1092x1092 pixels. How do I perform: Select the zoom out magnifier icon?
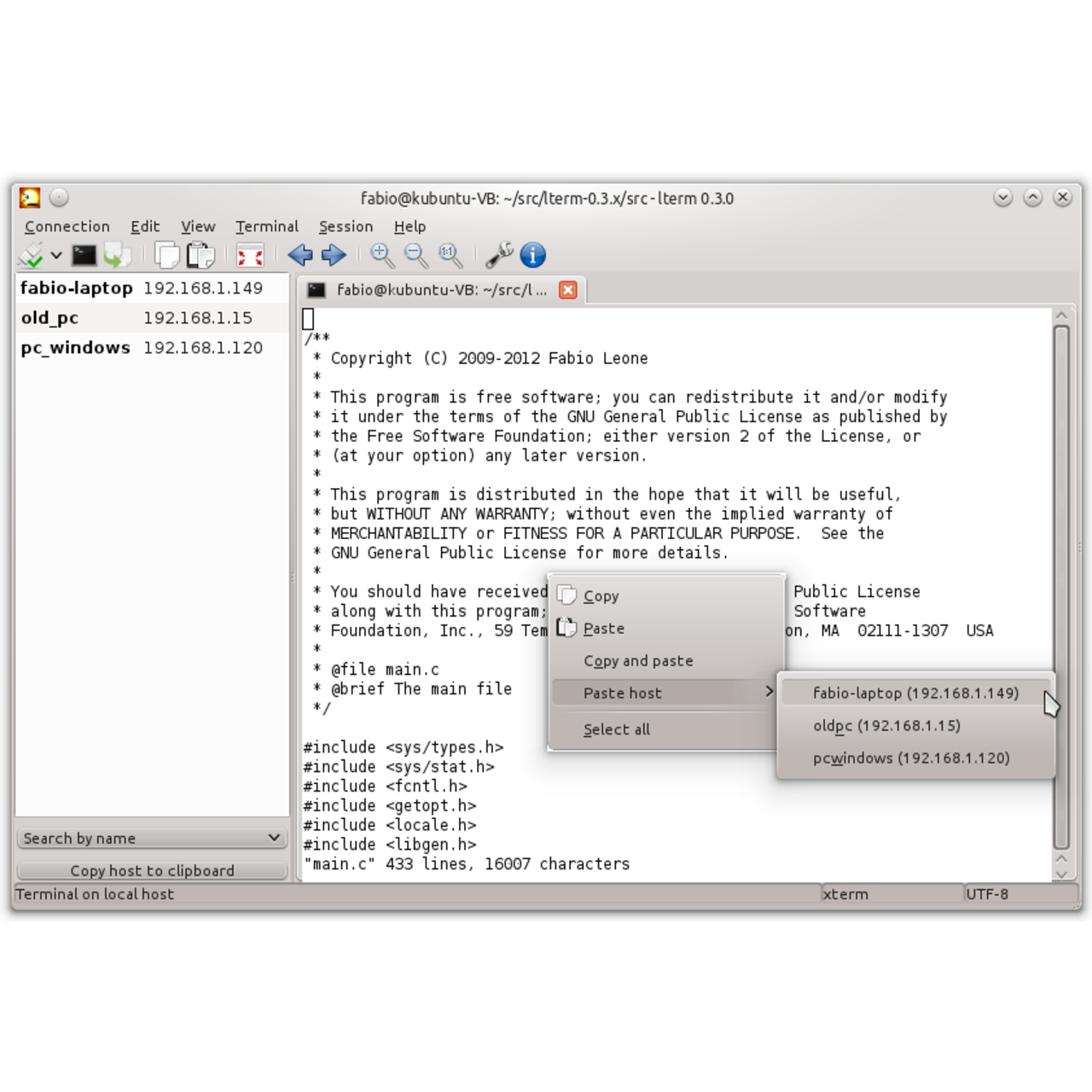click(416, 256)
